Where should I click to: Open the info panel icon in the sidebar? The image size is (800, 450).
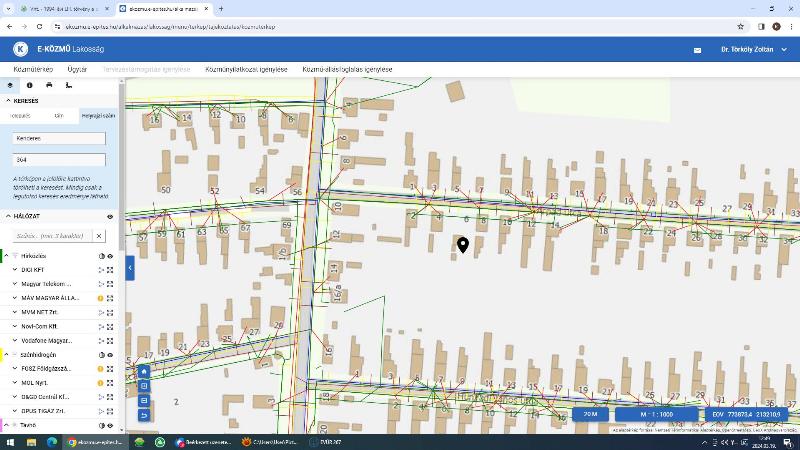pyautogui.click(x=29, y=85)
